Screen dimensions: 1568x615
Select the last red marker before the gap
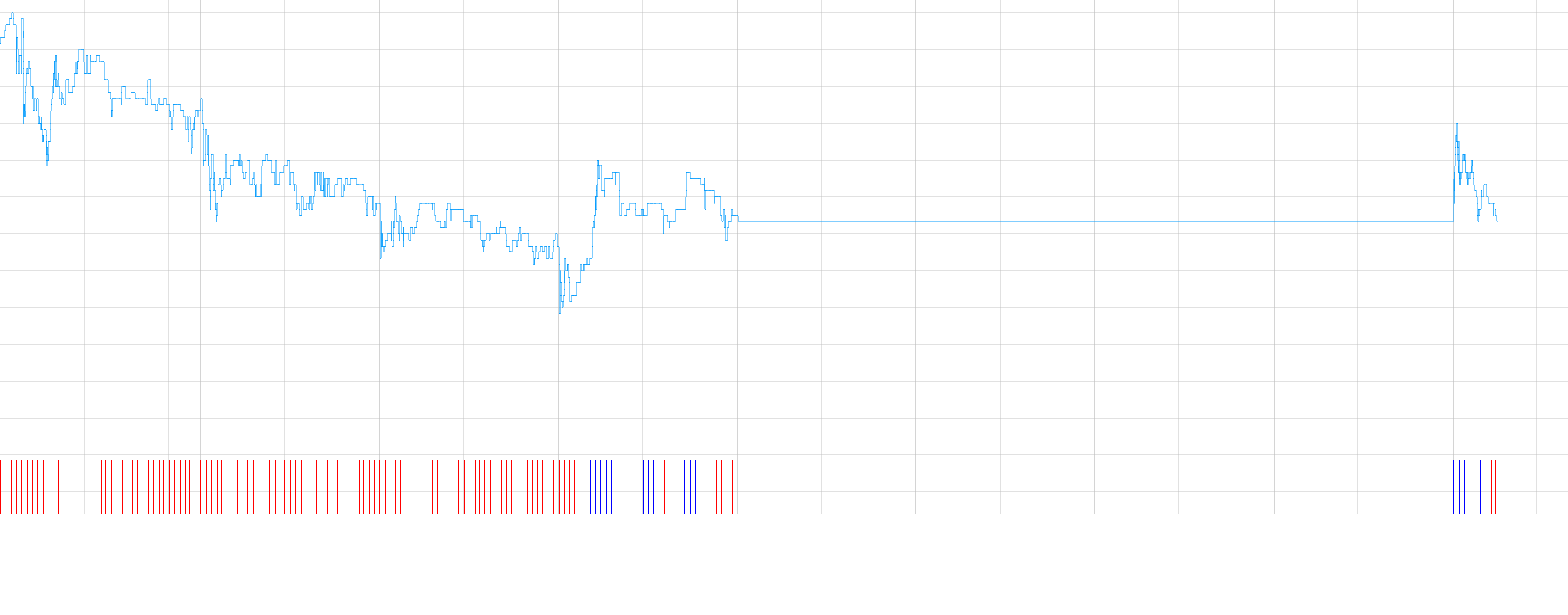pyautogui.click(x=733, y=487)
